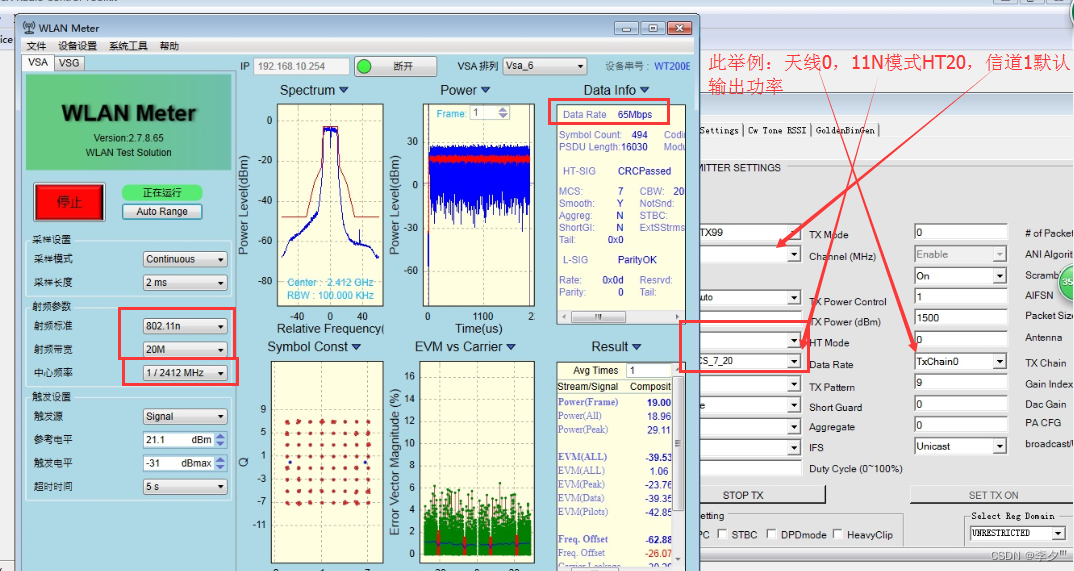The image size is (1074, 571).
Task: Expand the Result panel selector arrow
Action: coord(636,347)
